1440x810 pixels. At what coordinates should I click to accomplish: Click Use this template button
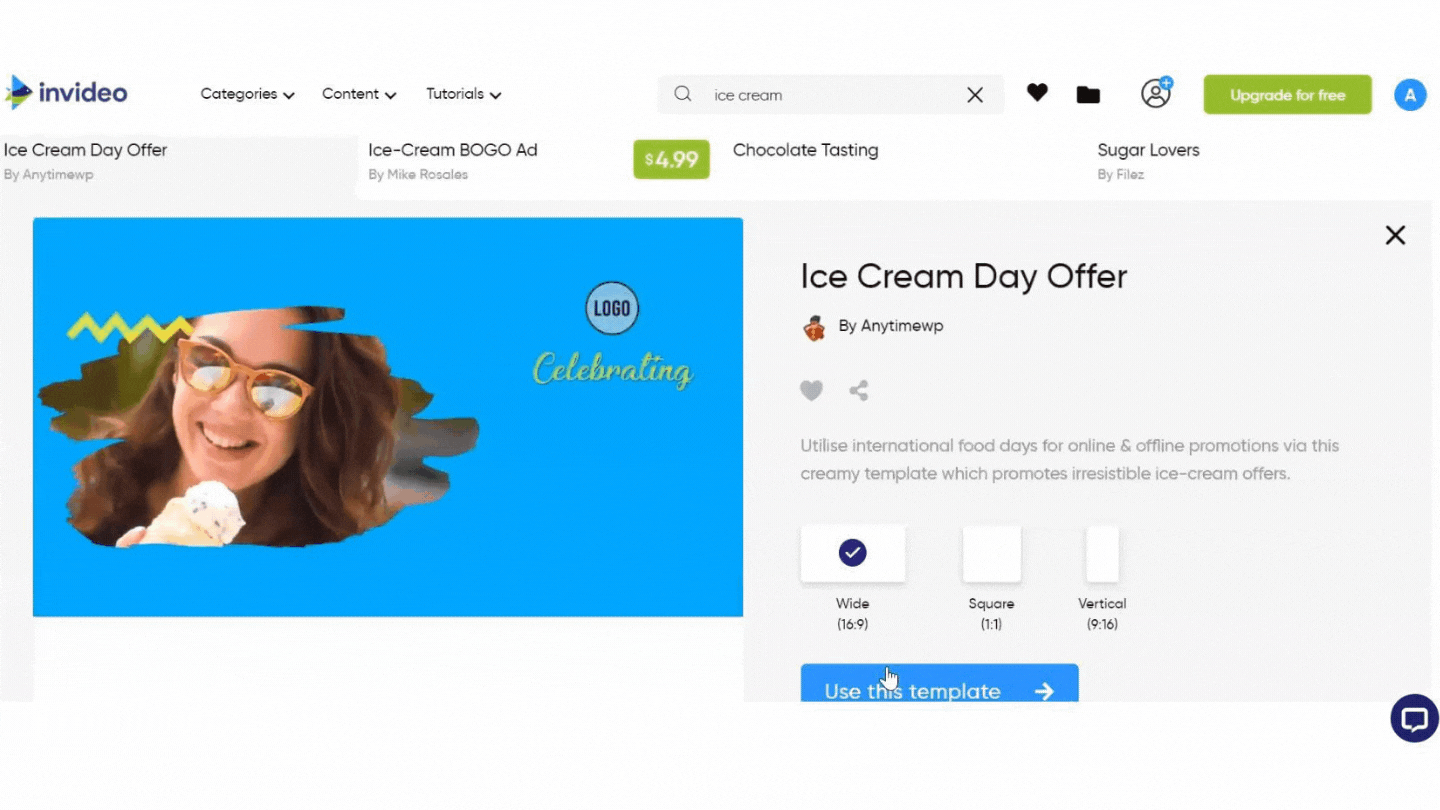939,683
